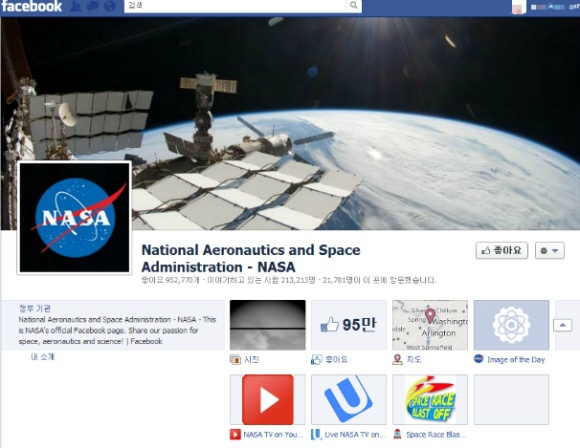
Task: Click the small Ustream icon beside Live NASA TV
Action: [316, 434]
